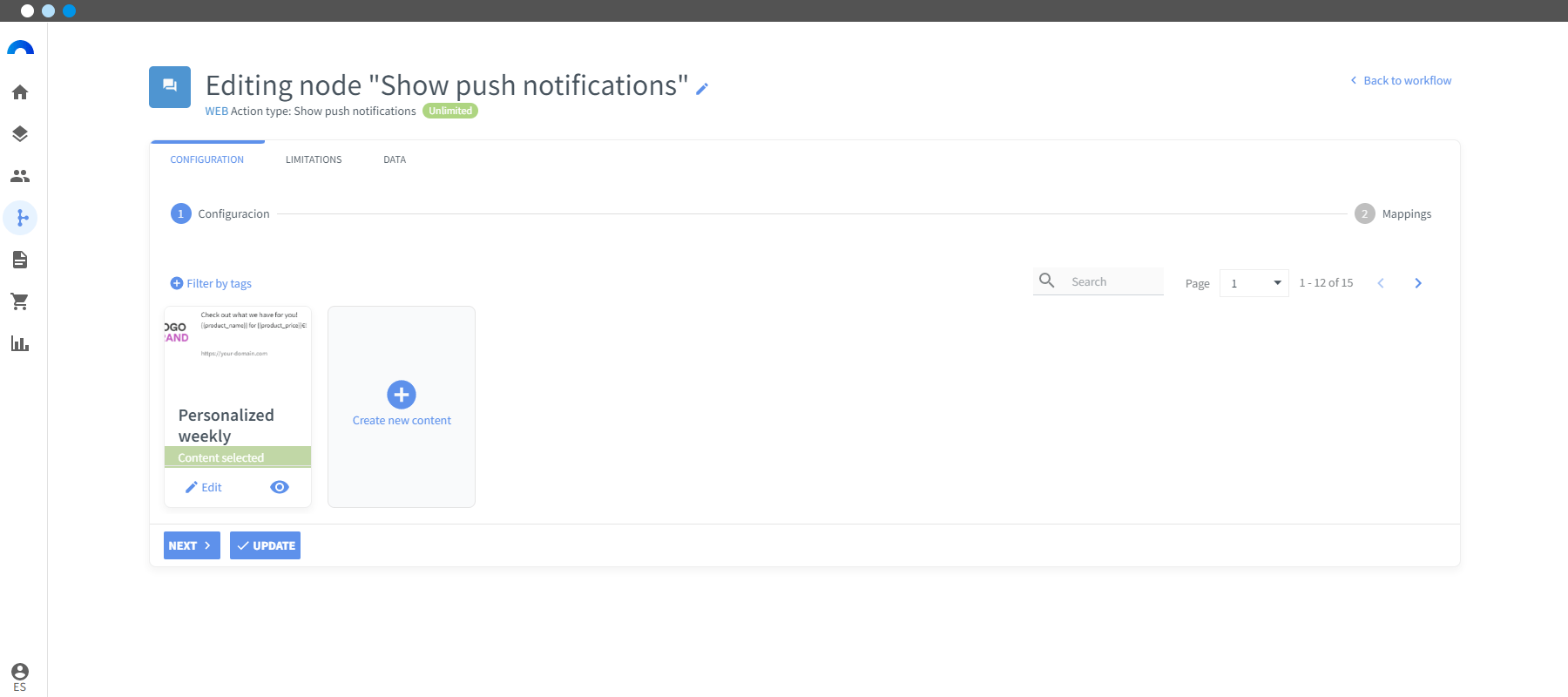This screenshot has height=697, width=1568.
Task: Open the bar chart analytics icon
Action: (x=20, y=343)
